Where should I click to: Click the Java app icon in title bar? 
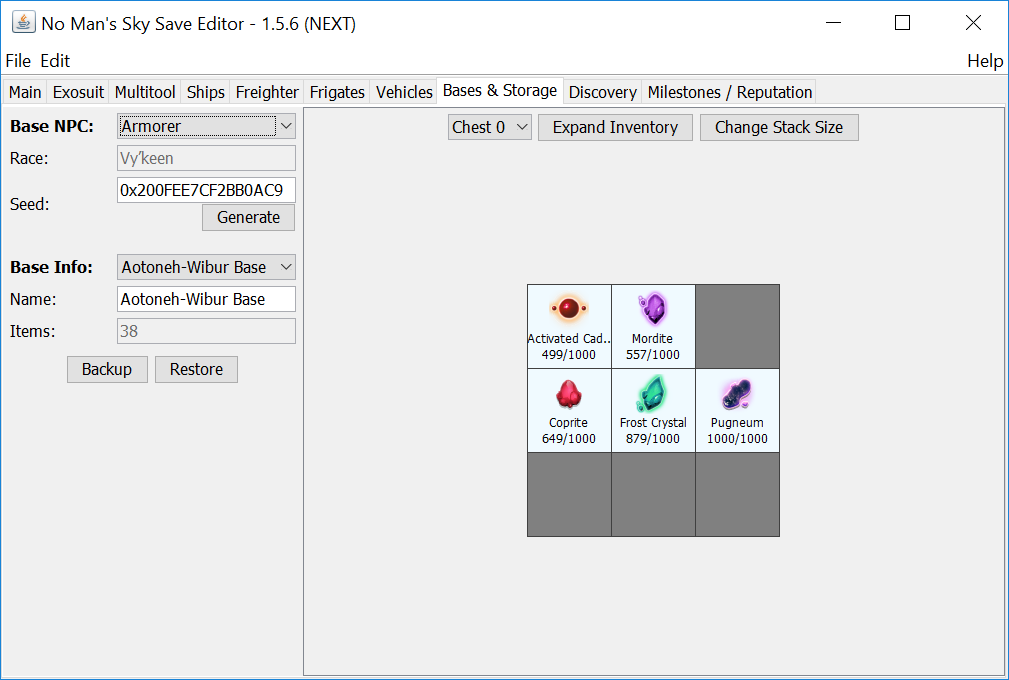click(x=23, y=23)
